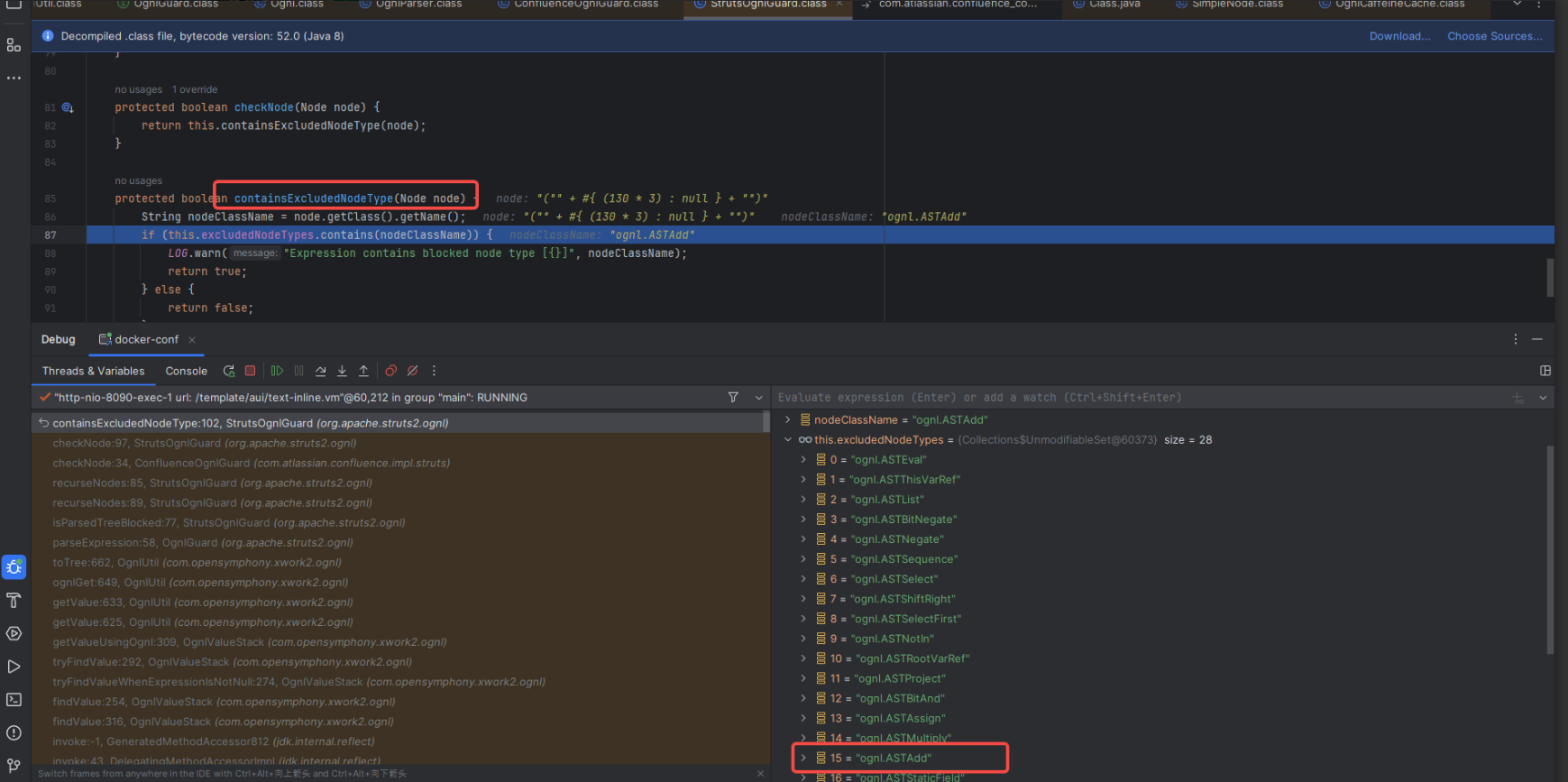Viewport: 1568px width, 782px height.
Task: Click checkNode method name in editor
Action: tap(264, 107)
